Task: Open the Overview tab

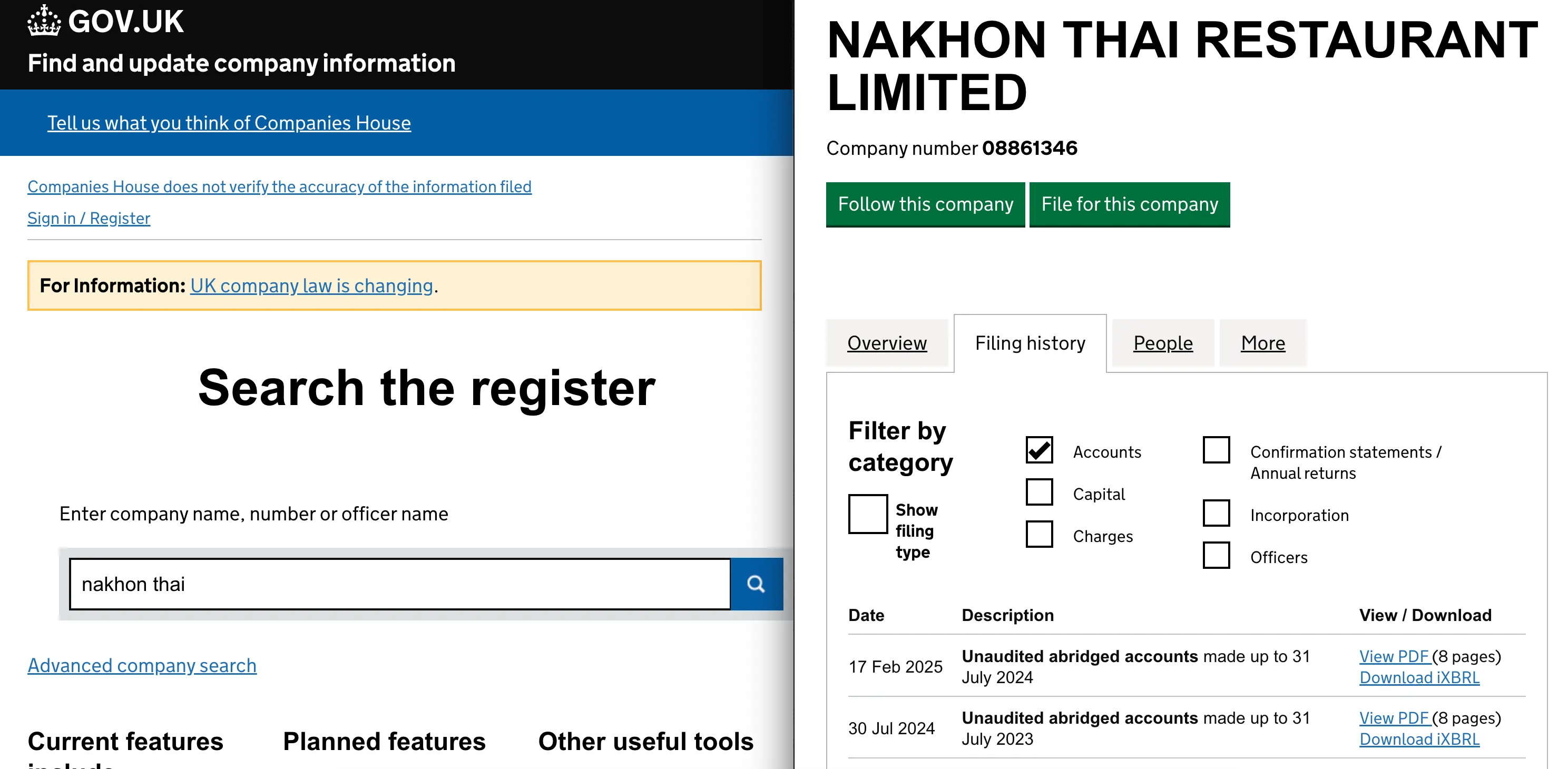Action: coord(887,342)
